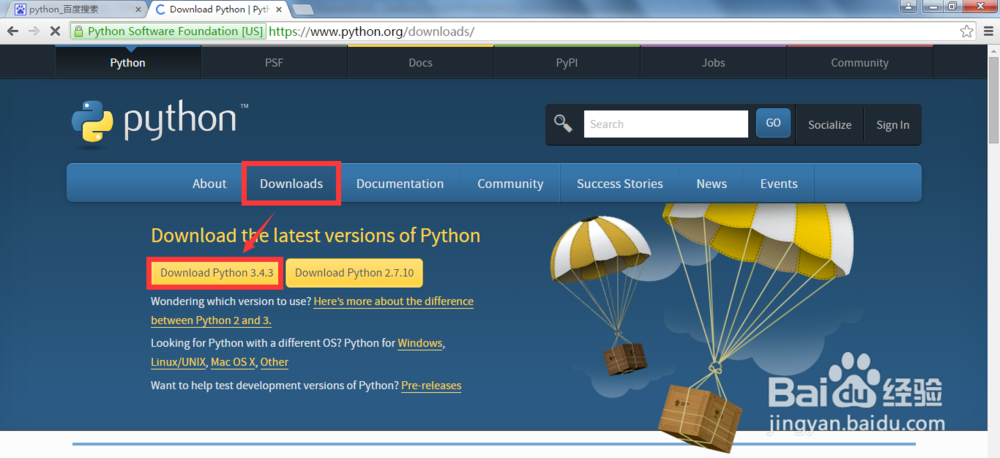The height and width of the screenshot is (458, 1000).
Task: Open the PSF top-bar tab
Action: (x=274, y=63)
